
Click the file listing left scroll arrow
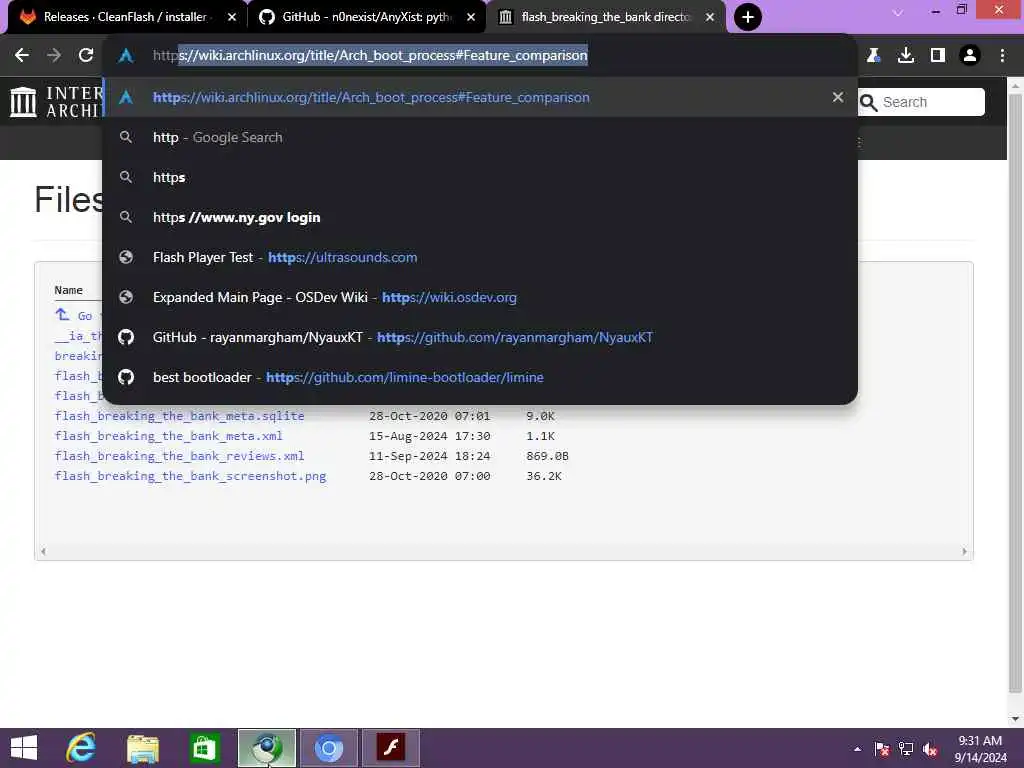pos(43,552)
